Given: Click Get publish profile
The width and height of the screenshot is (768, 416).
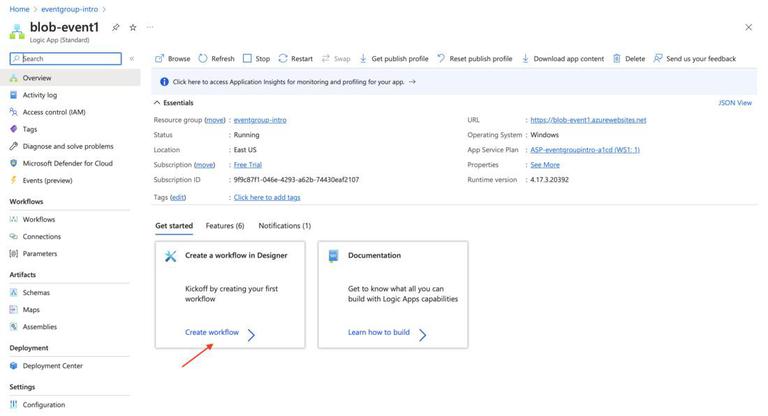Looking at the screenshot, I should point(394,59).
